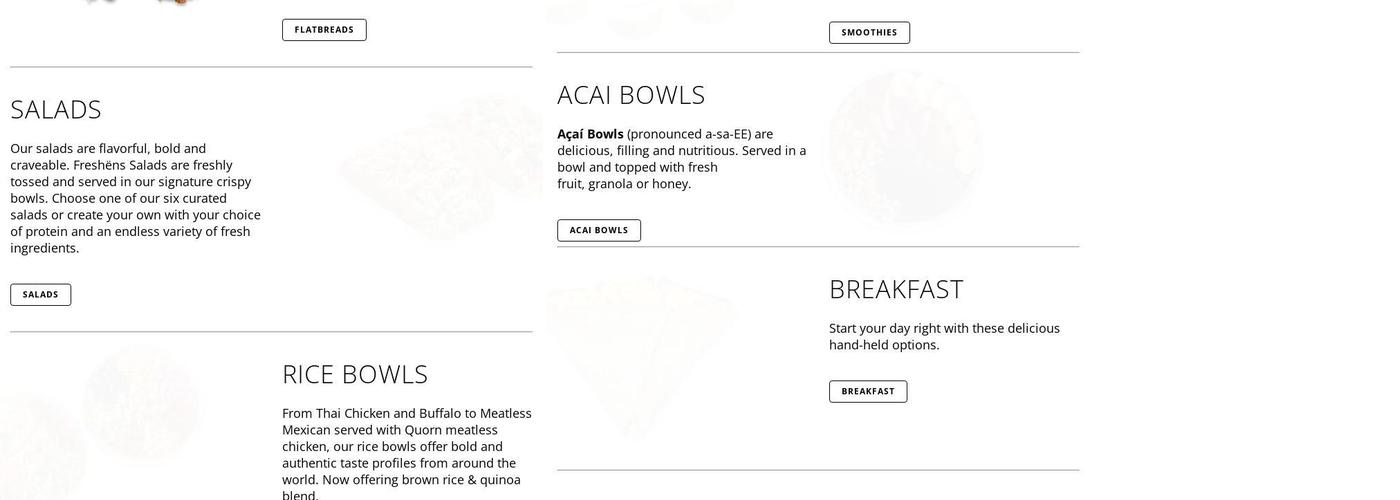The height and width of the screenshot is (500, 1400).
Task: Click the bold "Açaí Bowls" text
Action: coord(590,134)
